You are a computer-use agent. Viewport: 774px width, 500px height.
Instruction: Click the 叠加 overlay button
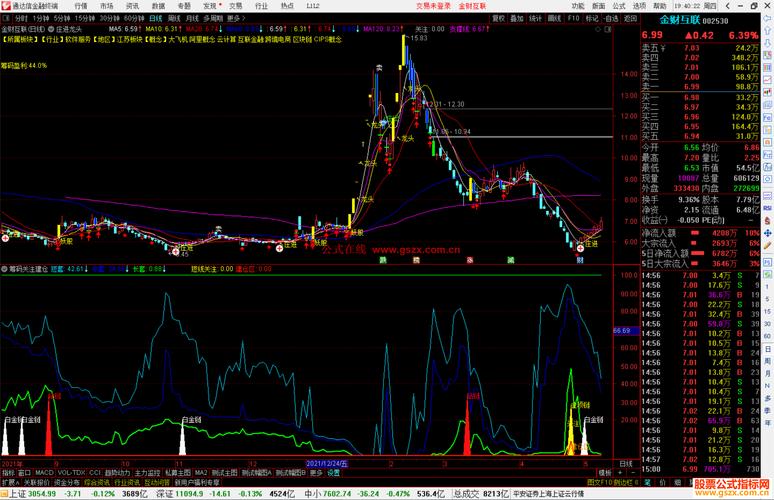tap(517, 18)
